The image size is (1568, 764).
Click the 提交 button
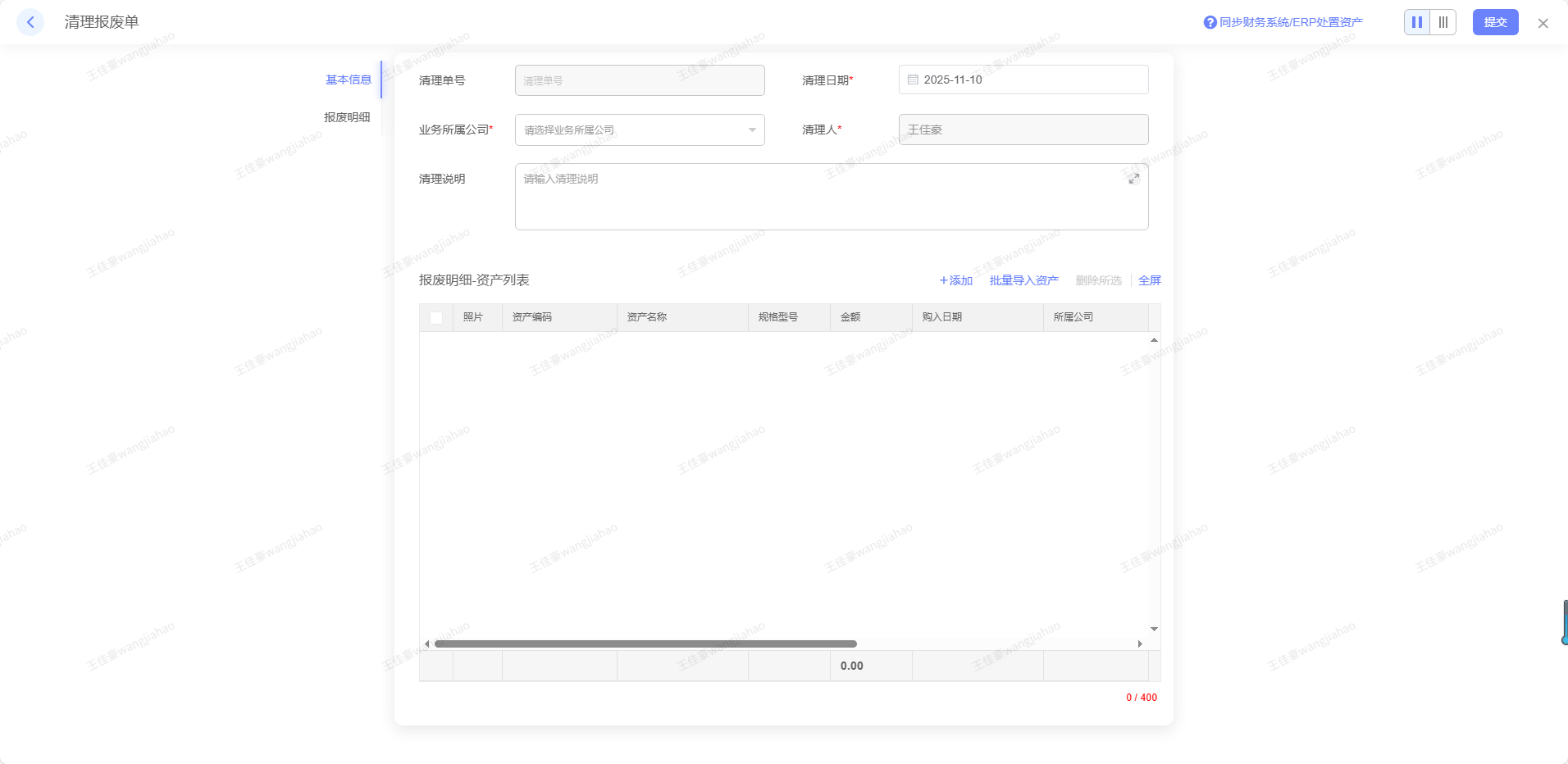click(x=1495, y=22)
